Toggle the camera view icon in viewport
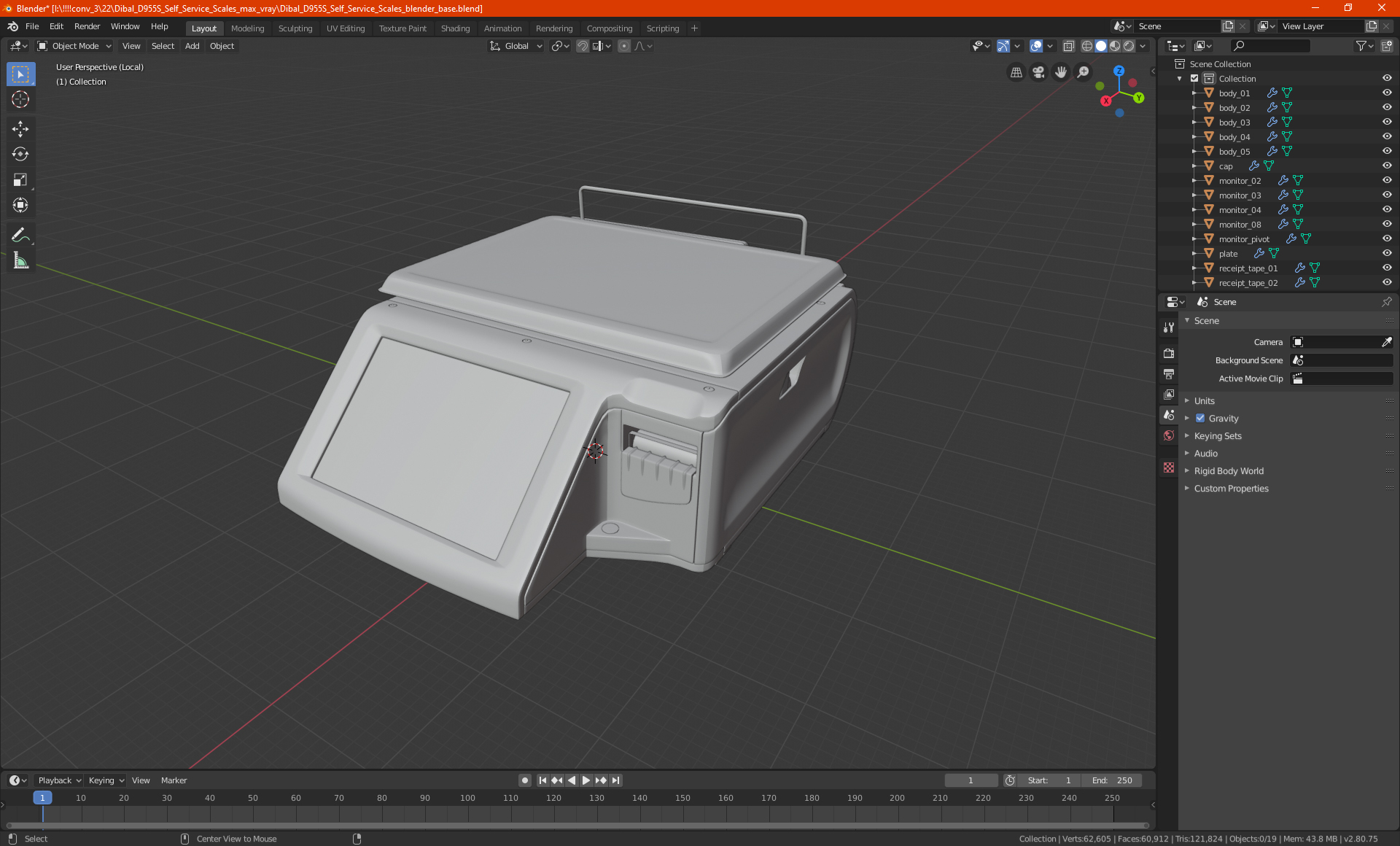Viewport: 1400px width, 846px height. coord(1038,72)
